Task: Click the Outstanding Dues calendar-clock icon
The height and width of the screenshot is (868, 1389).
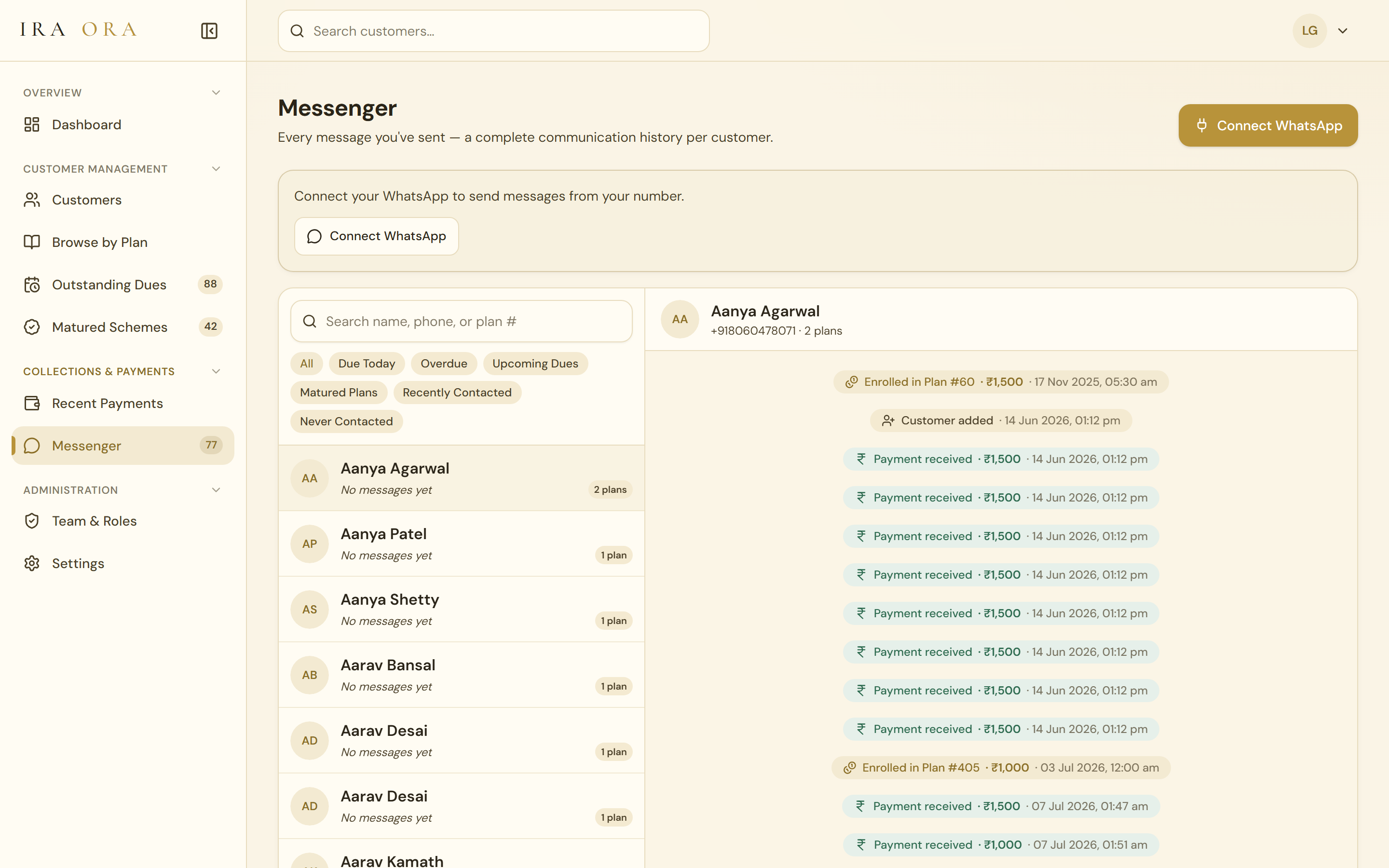Action: click(31, 285)
